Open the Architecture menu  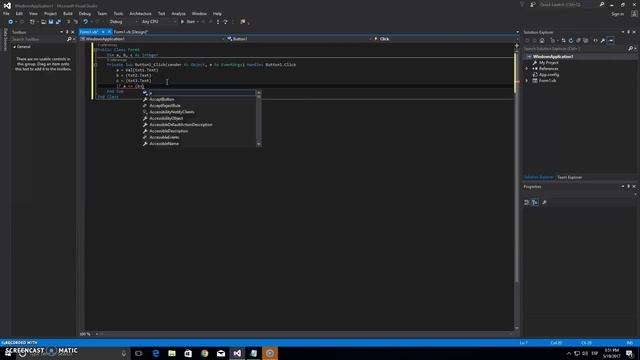point(140,13)
